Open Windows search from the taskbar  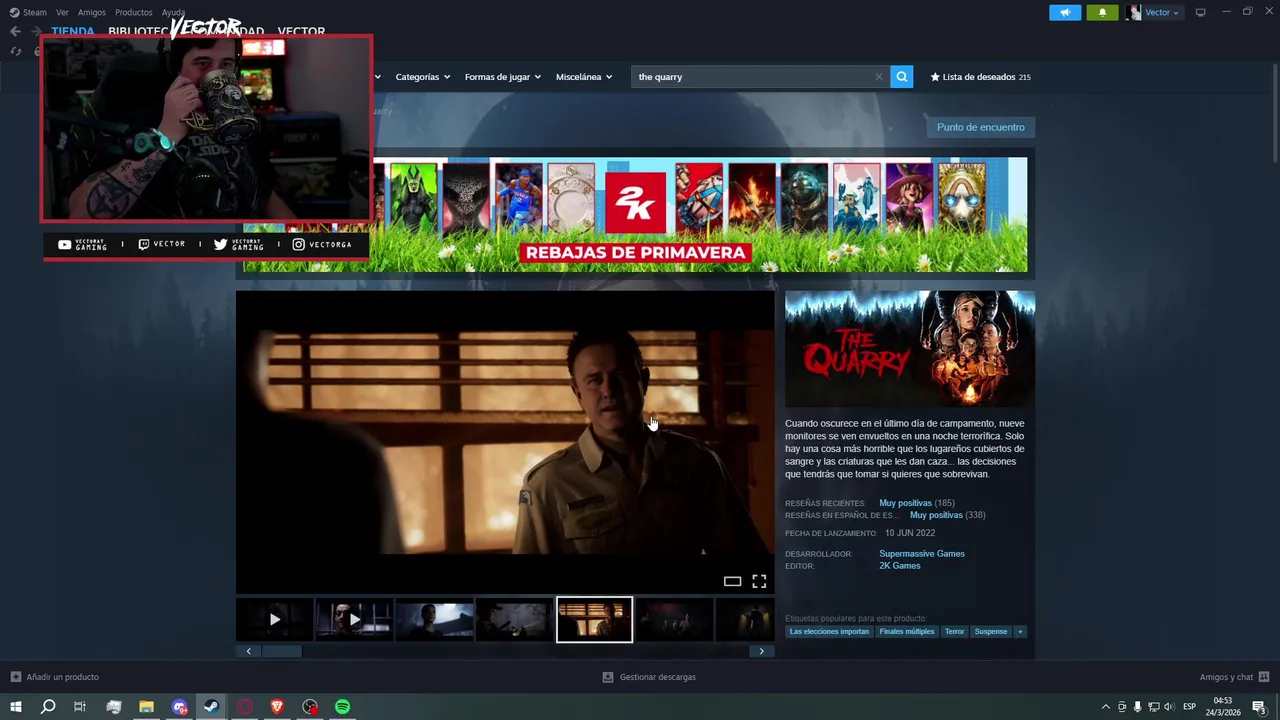[x=48, y=707]
